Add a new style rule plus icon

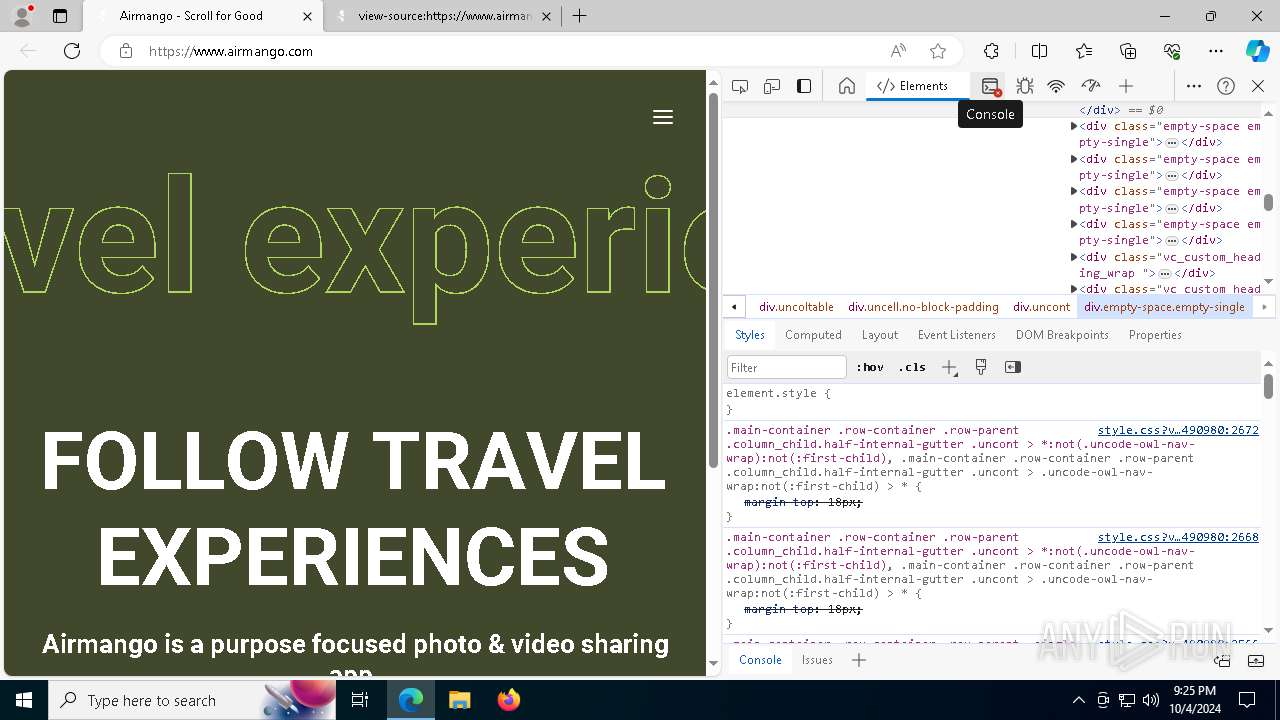click(x=949, y=367)
